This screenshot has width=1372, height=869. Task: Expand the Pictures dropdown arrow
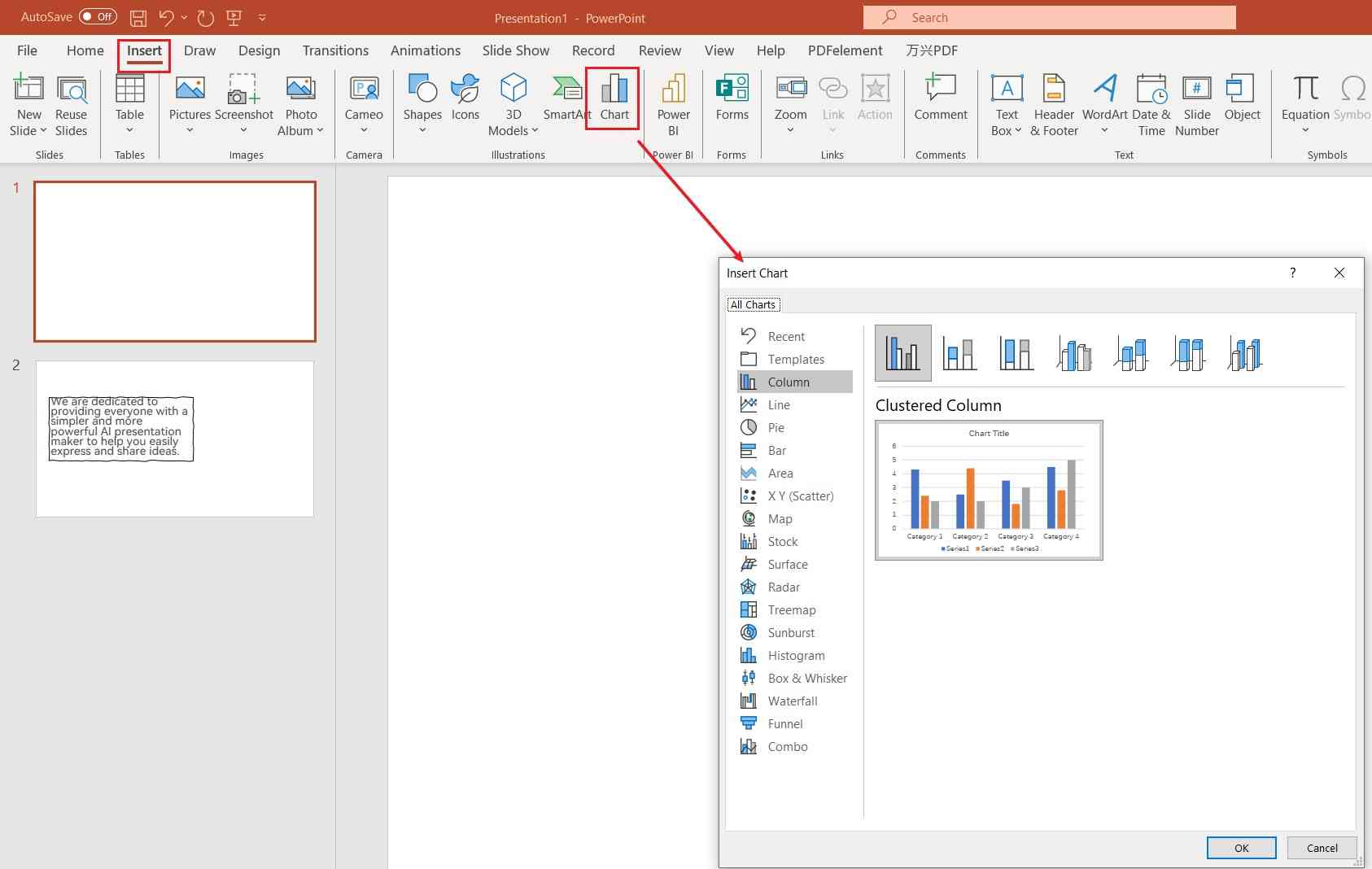(x=190, y=130)
